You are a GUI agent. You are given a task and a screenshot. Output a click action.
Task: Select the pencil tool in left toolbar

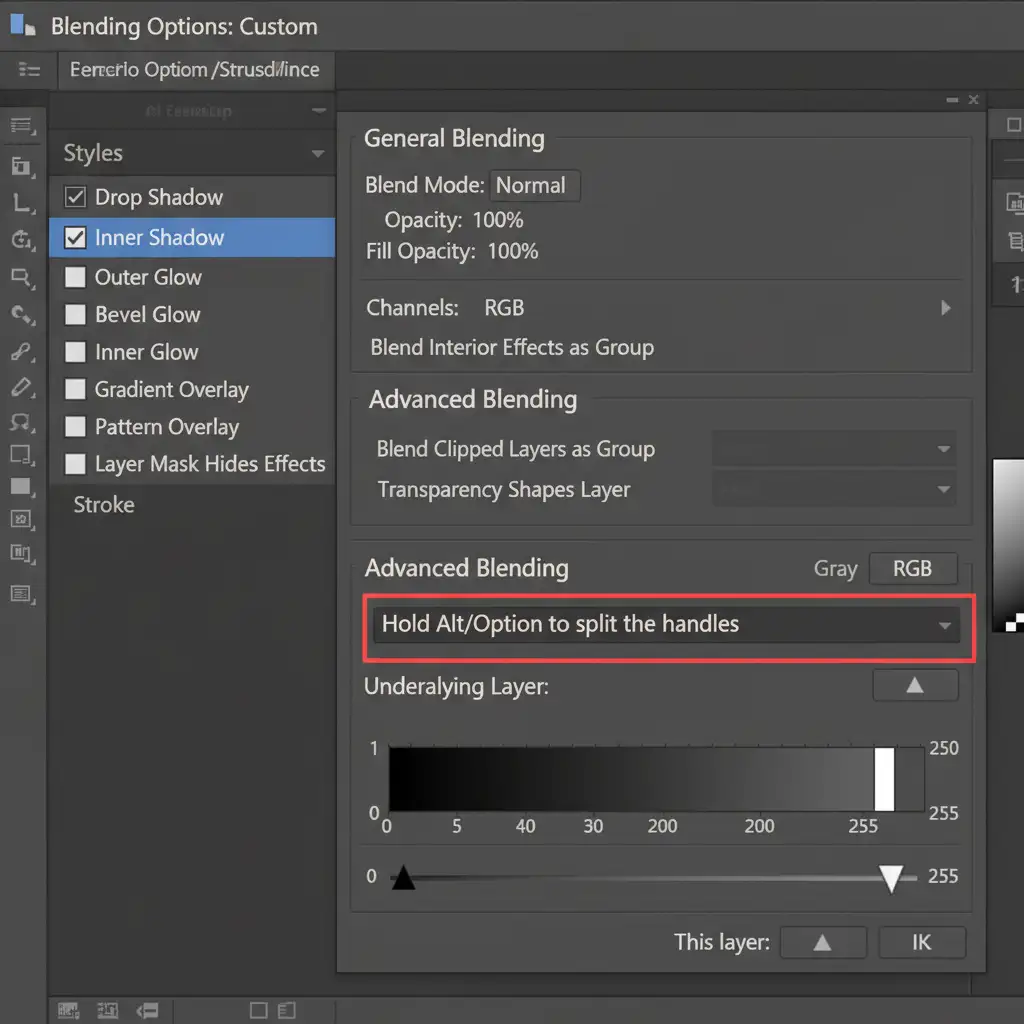(x=21, y=387)
